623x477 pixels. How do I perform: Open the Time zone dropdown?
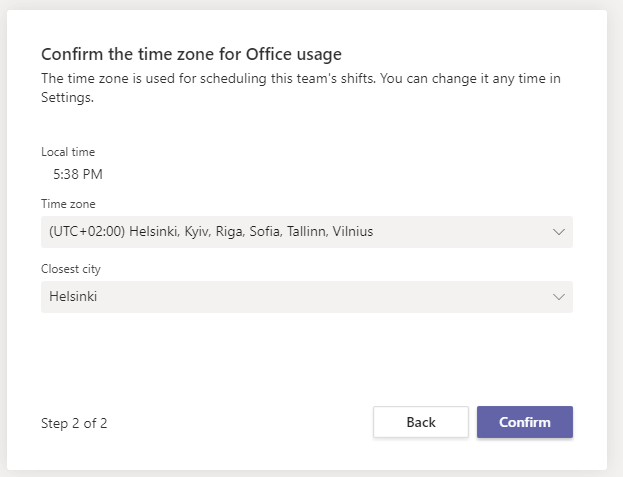(x=306, y=232)
